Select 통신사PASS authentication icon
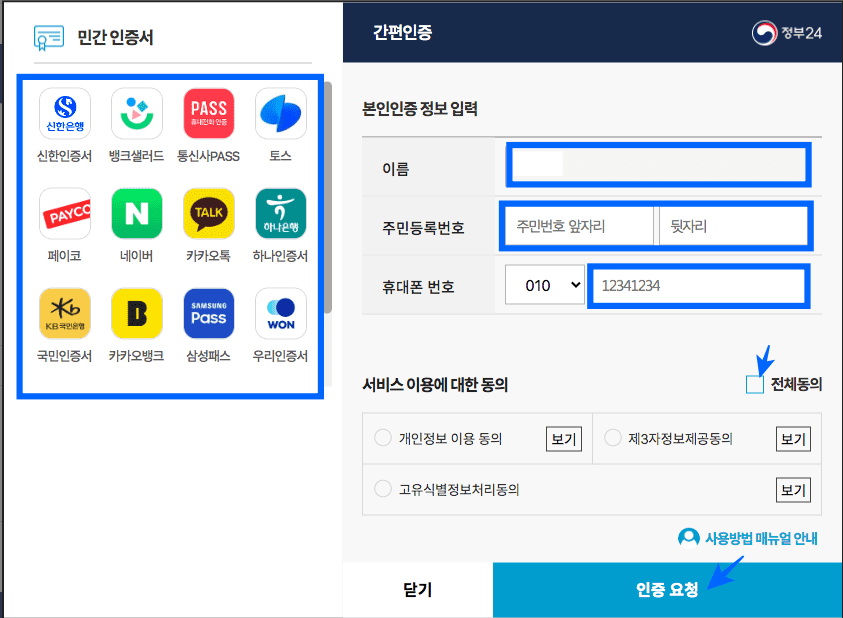 coord(209,113)
